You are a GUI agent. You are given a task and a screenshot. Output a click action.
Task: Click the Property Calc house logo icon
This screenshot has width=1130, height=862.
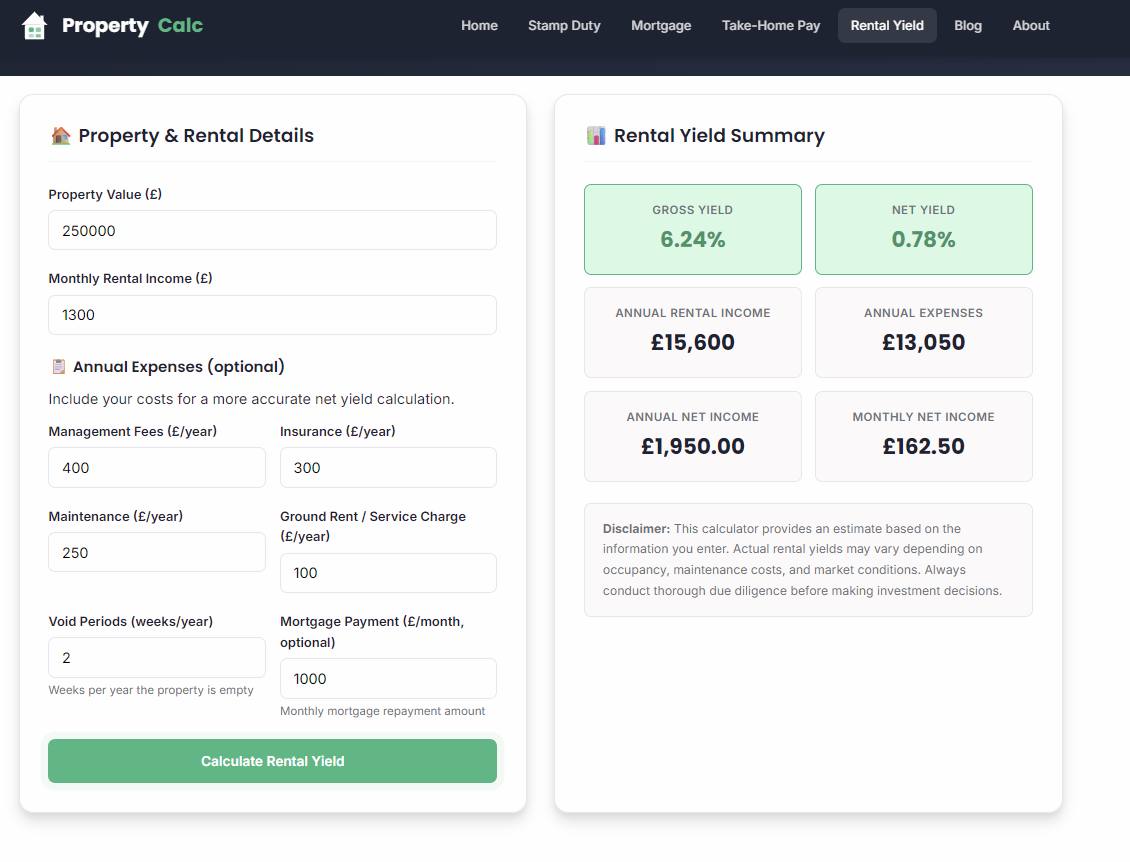click(34, 24)
